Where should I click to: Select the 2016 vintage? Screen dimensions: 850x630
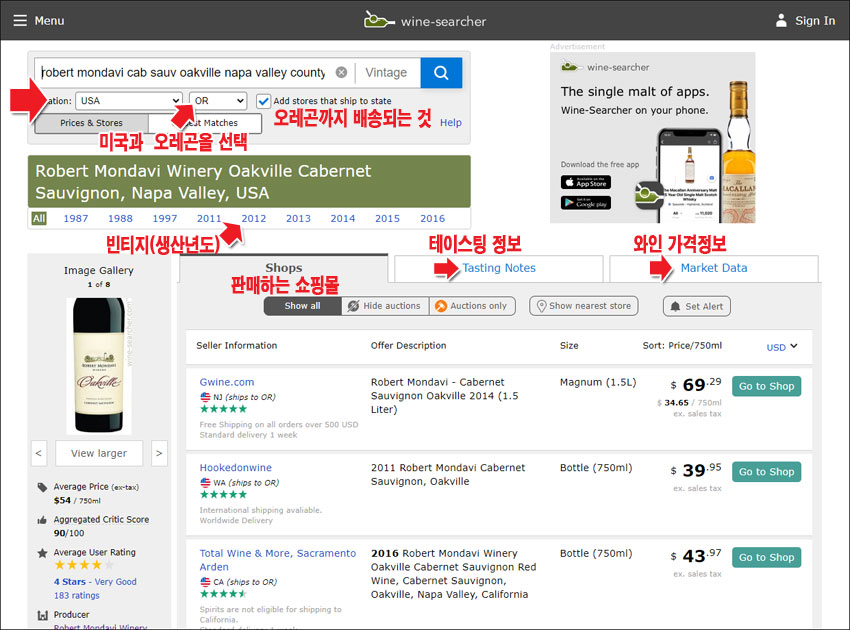[433, 218]
